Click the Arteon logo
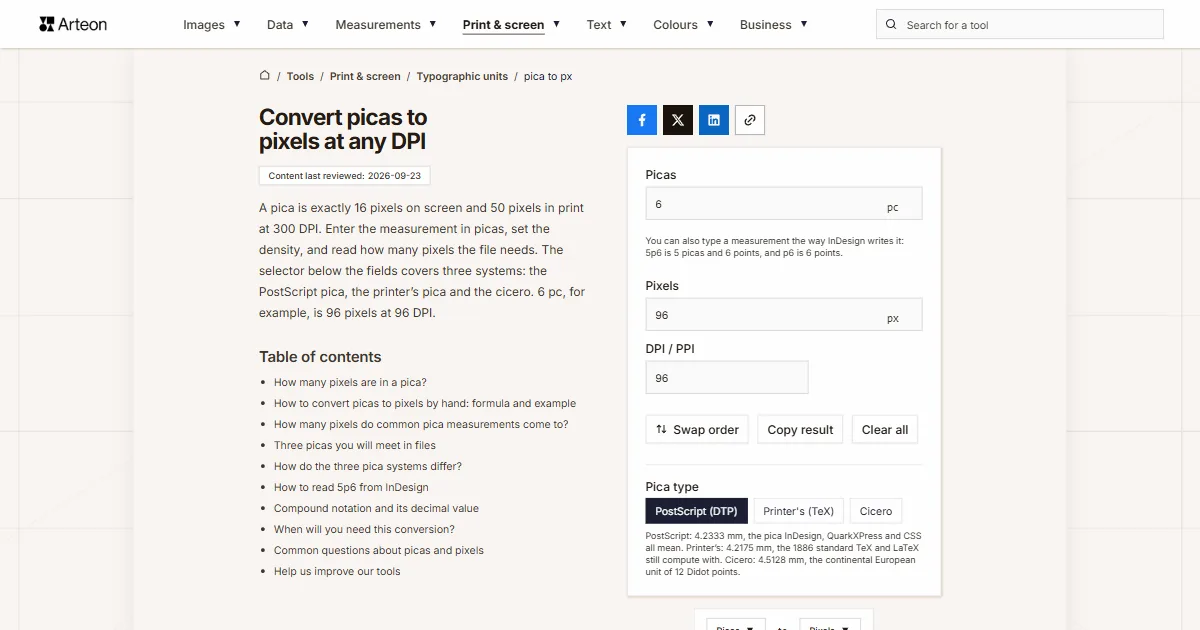Image resolution: width=1200 pixels, height=630 pixels. [x=73, y=24]
